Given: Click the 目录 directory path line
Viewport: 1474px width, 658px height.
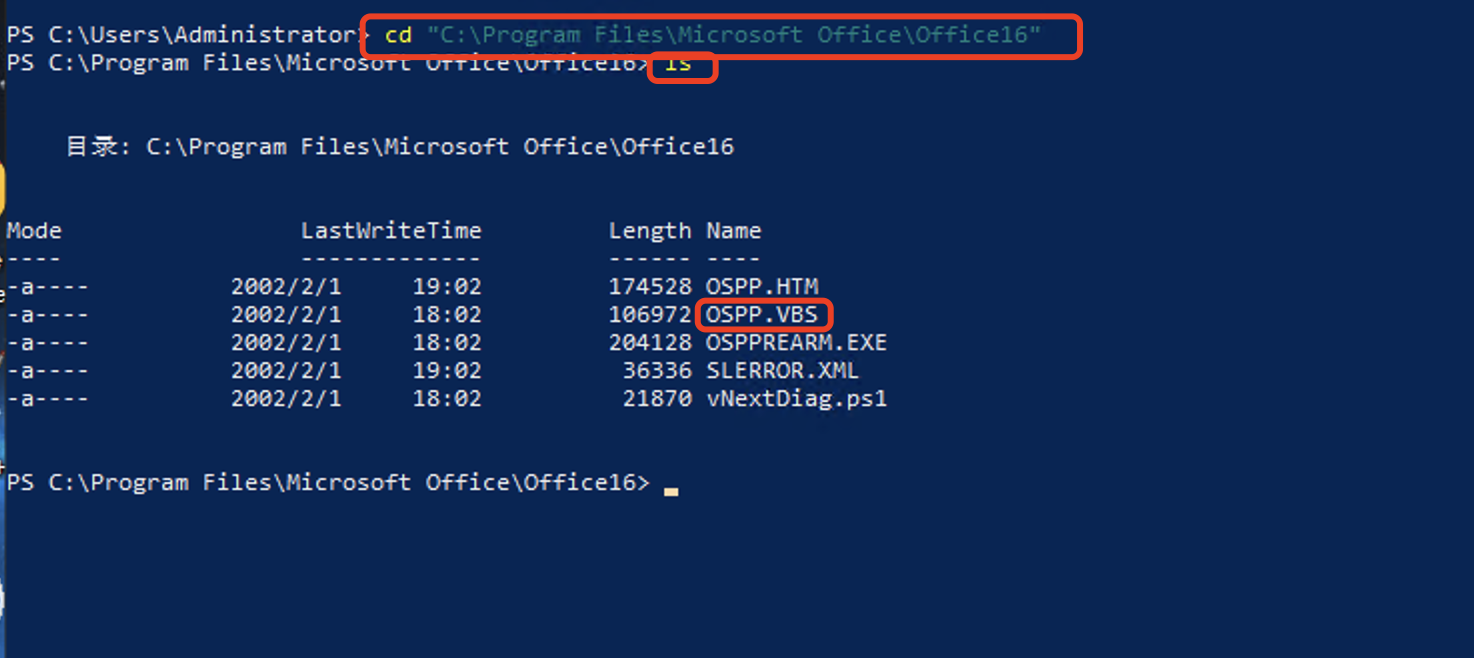Looking at the screenshot, I should pyautogui.click(x=400, y=147).
